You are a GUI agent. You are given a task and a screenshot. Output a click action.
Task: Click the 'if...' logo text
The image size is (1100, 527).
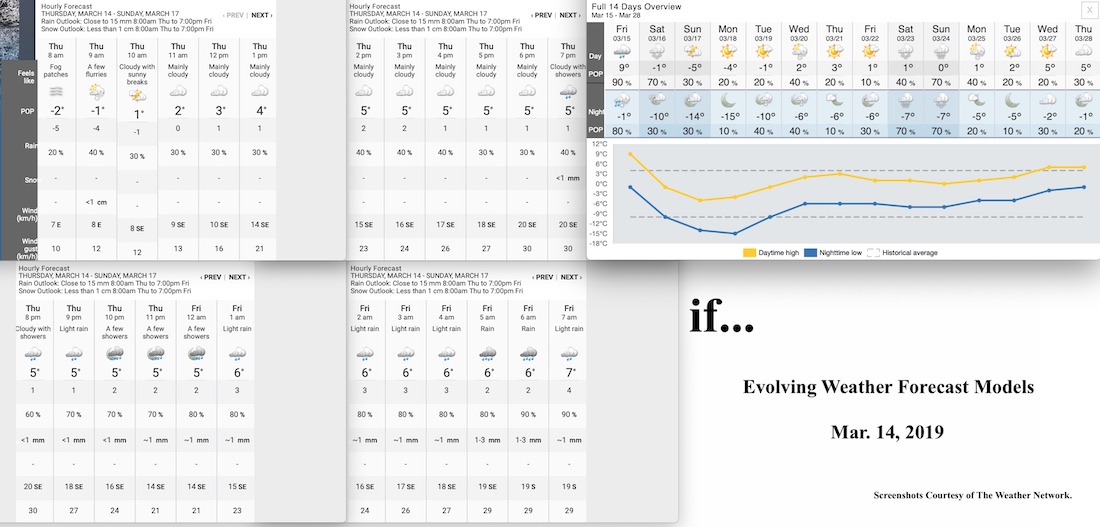722,316
